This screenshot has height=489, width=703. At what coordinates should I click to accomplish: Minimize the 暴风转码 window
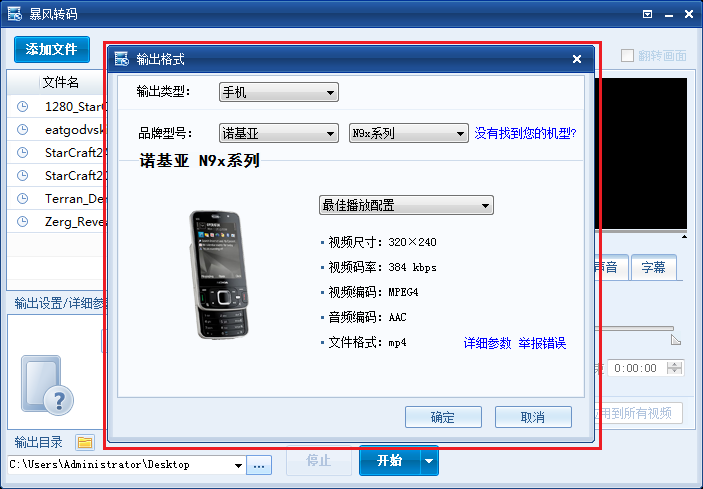[x=669, y=15]
